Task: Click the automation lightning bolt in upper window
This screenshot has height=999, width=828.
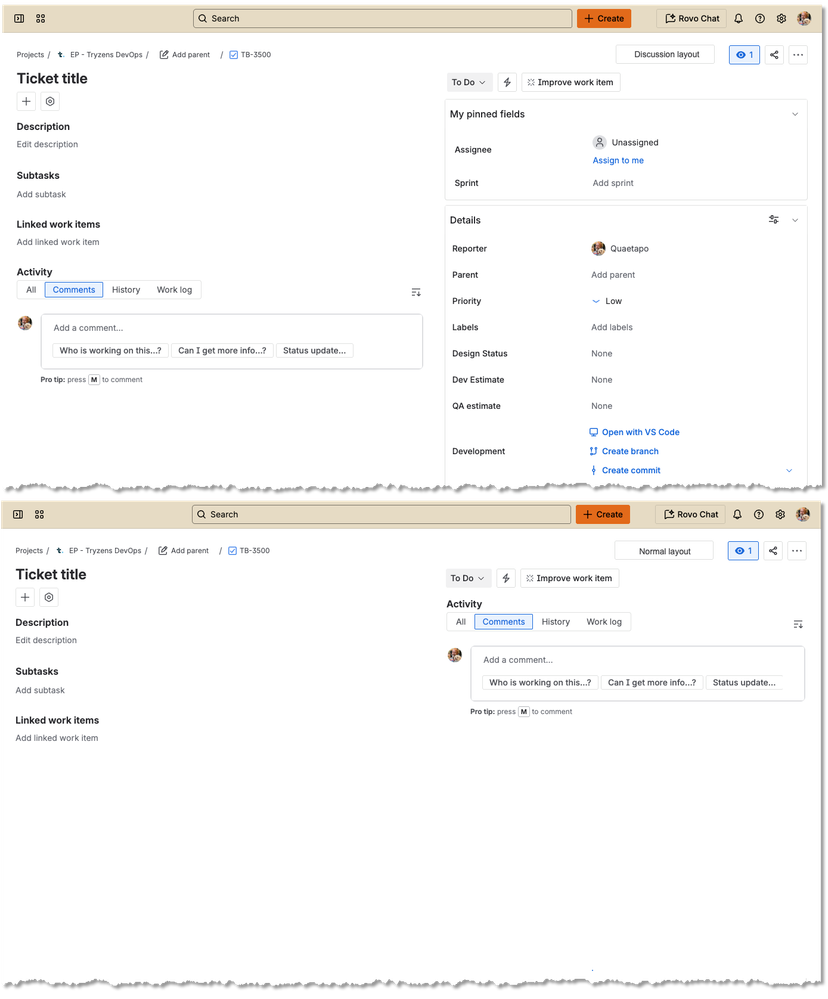Action: [506, 82]
